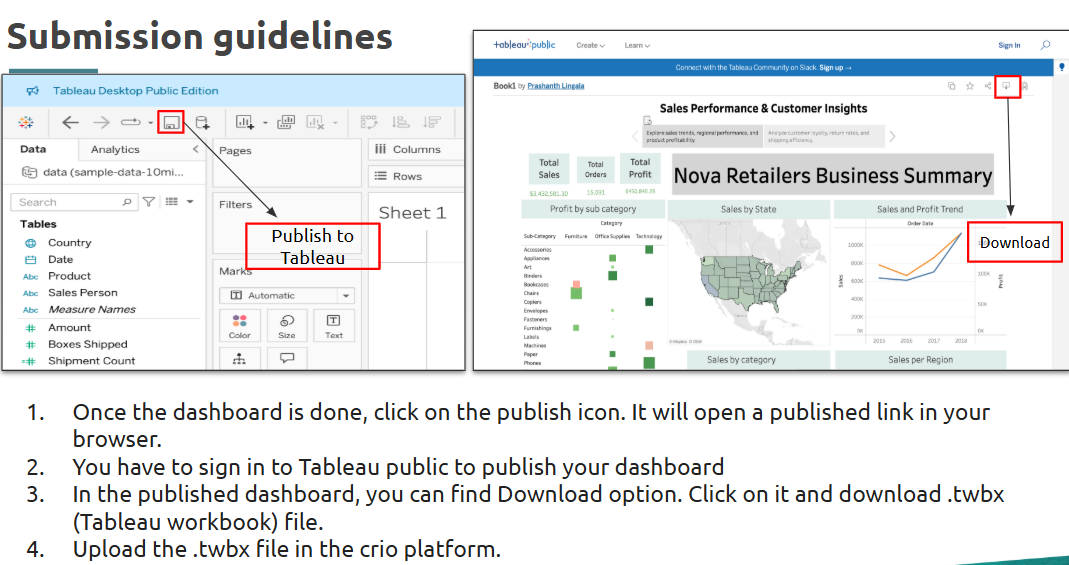Click the Tableau Public logo in the browser
The image size is (1069, 565).
click(x=524, y=45)
